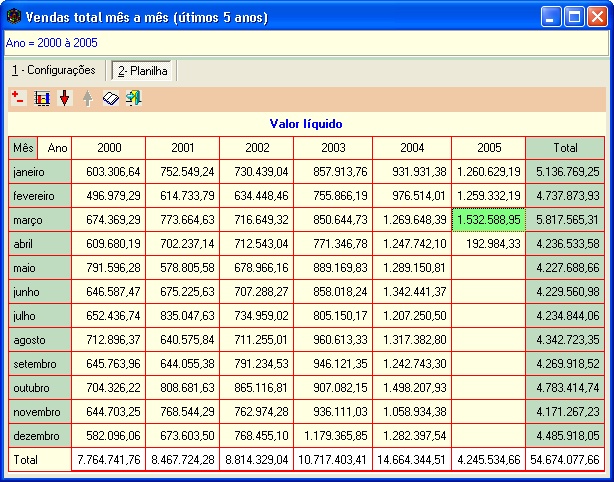Click cell 603.306,64 for janeiro 2000
Screen dimensions: 614x482
click(x=109, y=172)
